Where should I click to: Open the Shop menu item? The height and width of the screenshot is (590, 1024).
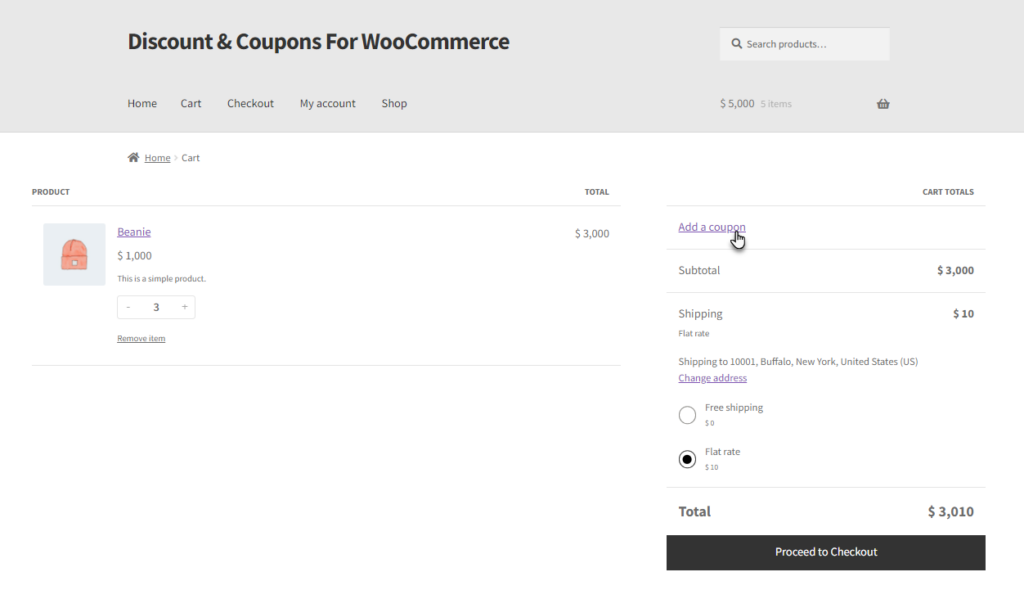coord(394,103)
